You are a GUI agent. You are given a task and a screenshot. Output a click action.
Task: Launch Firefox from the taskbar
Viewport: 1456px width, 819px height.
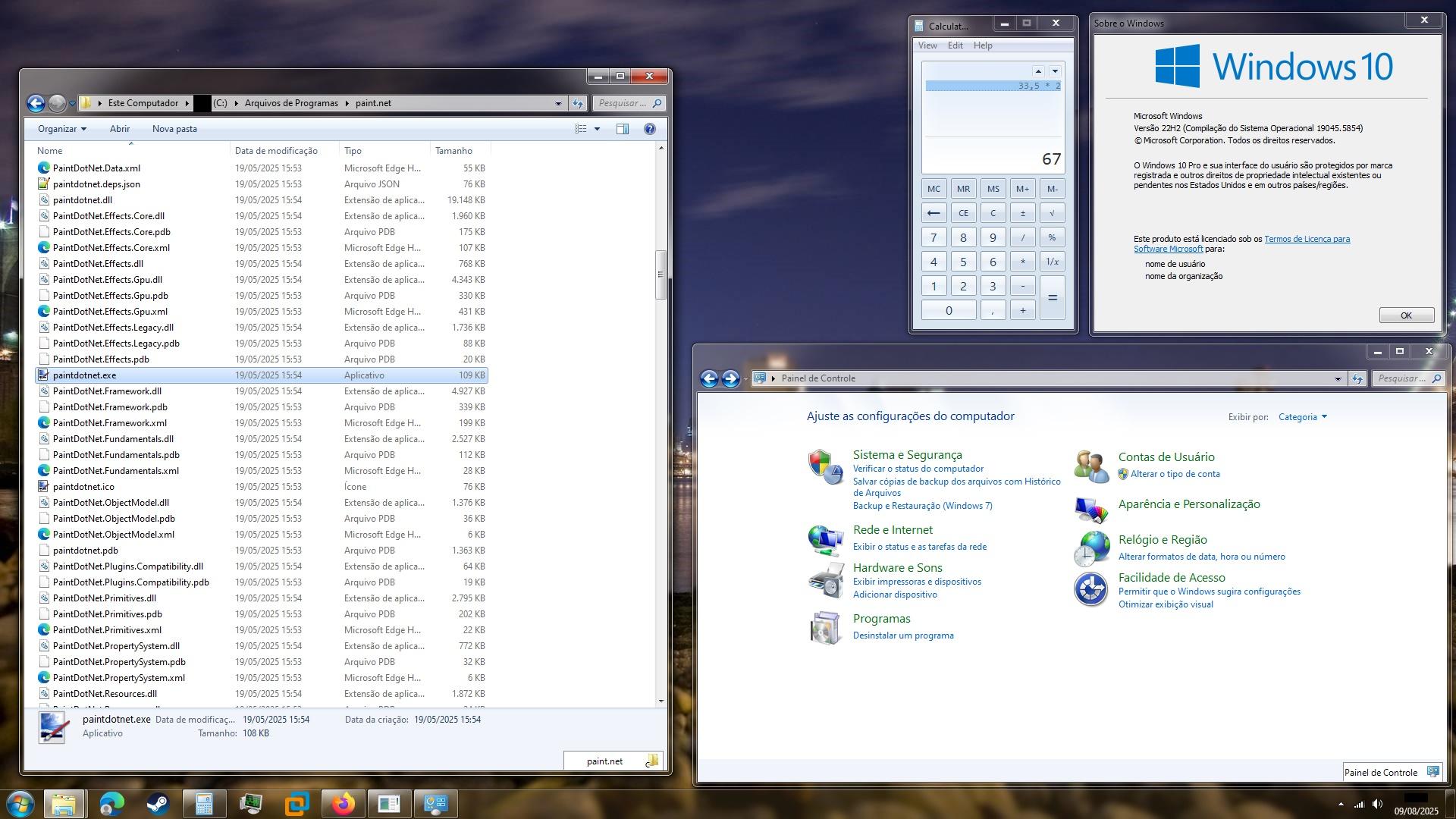[343, 804]
